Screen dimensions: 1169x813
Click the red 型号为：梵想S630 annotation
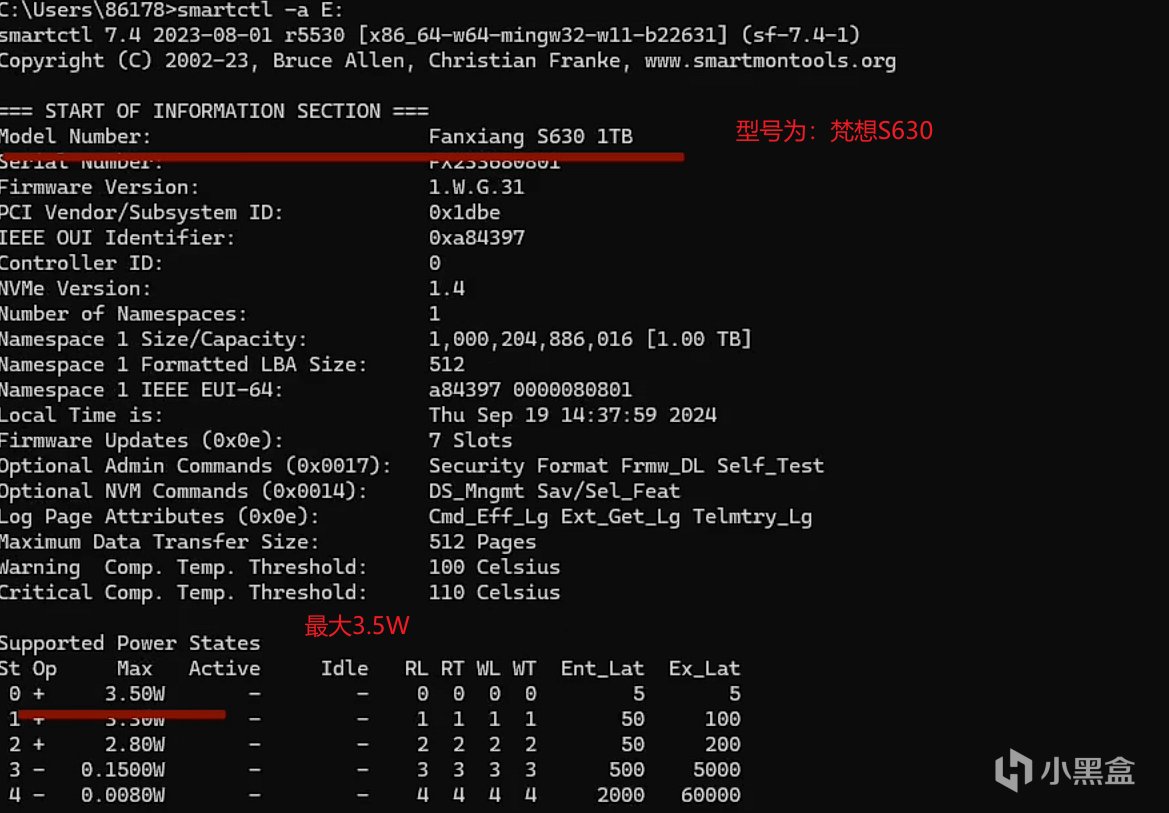coord(834,131)
